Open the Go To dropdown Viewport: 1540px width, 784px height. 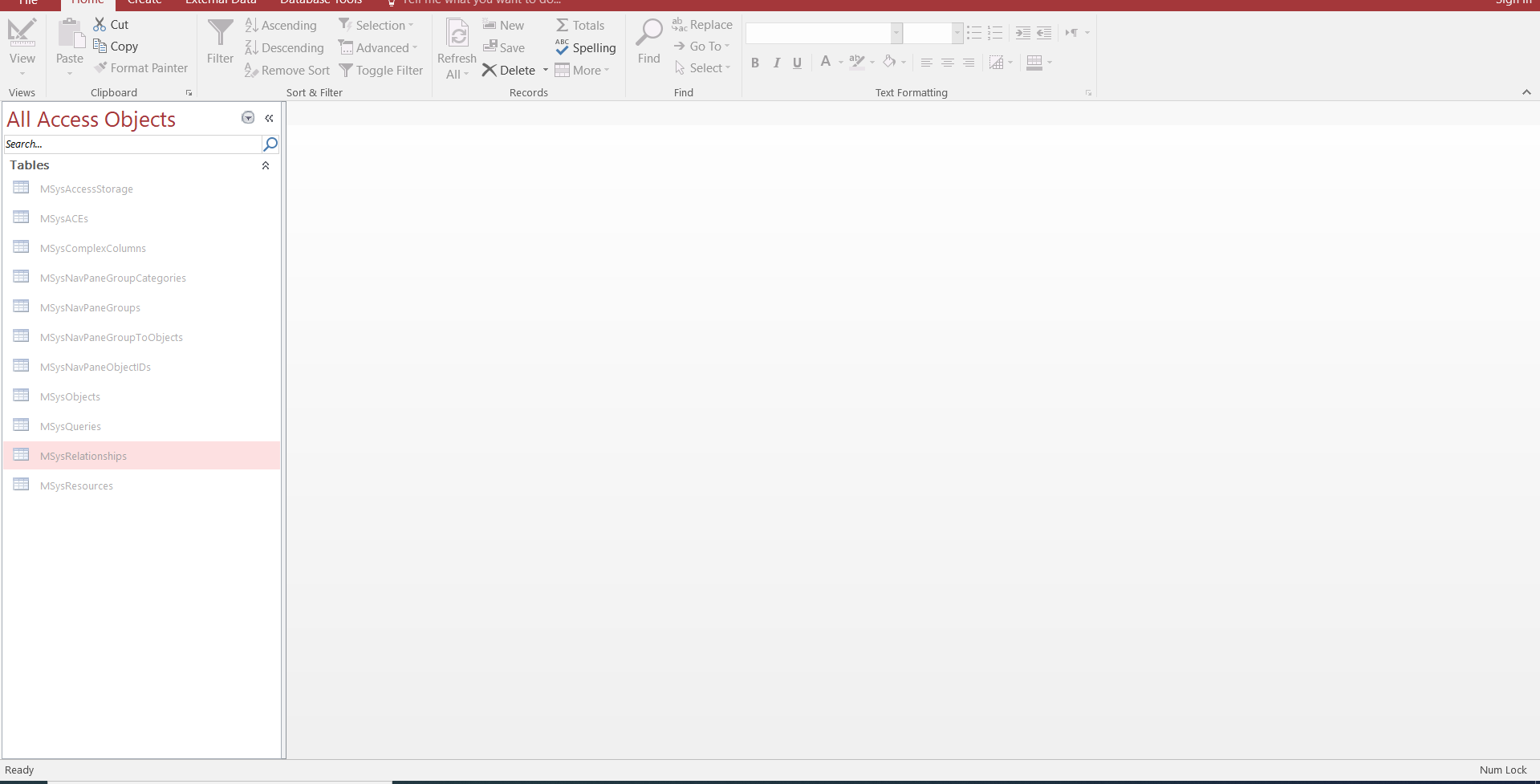point(702,47)
